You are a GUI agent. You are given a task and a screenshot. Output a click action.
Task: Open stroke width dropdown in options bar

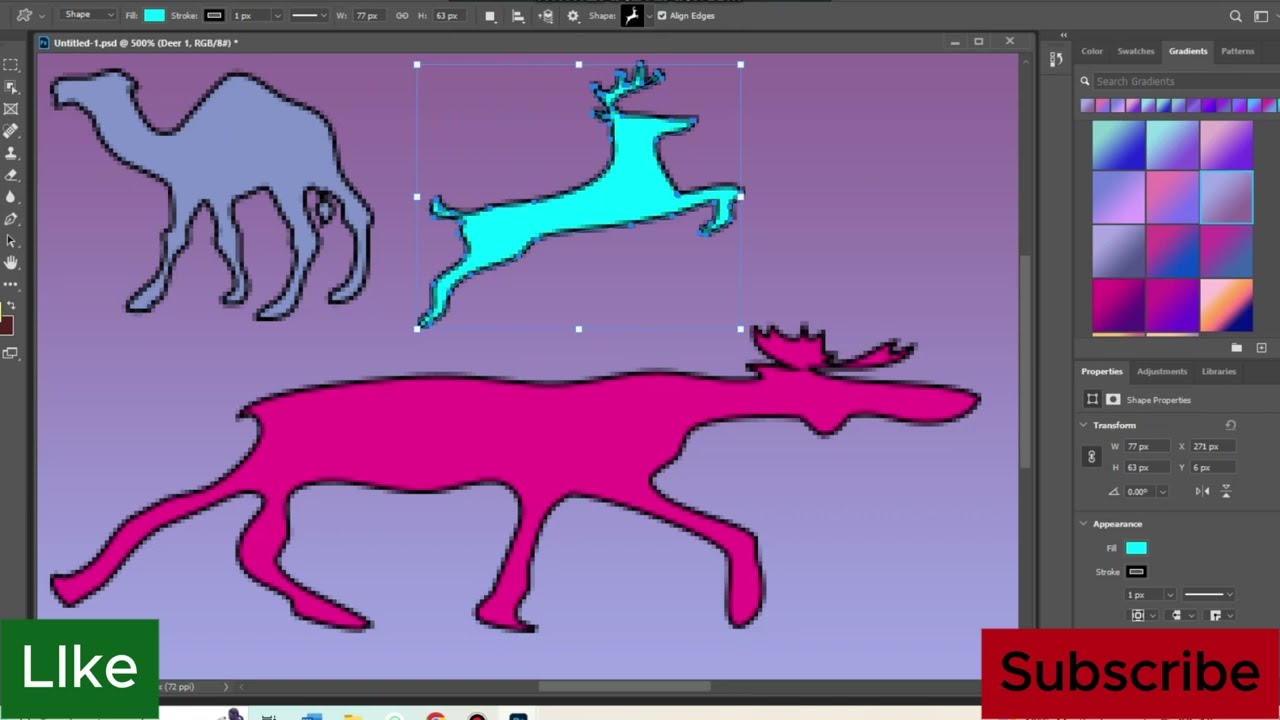click(x=278, y=16)
